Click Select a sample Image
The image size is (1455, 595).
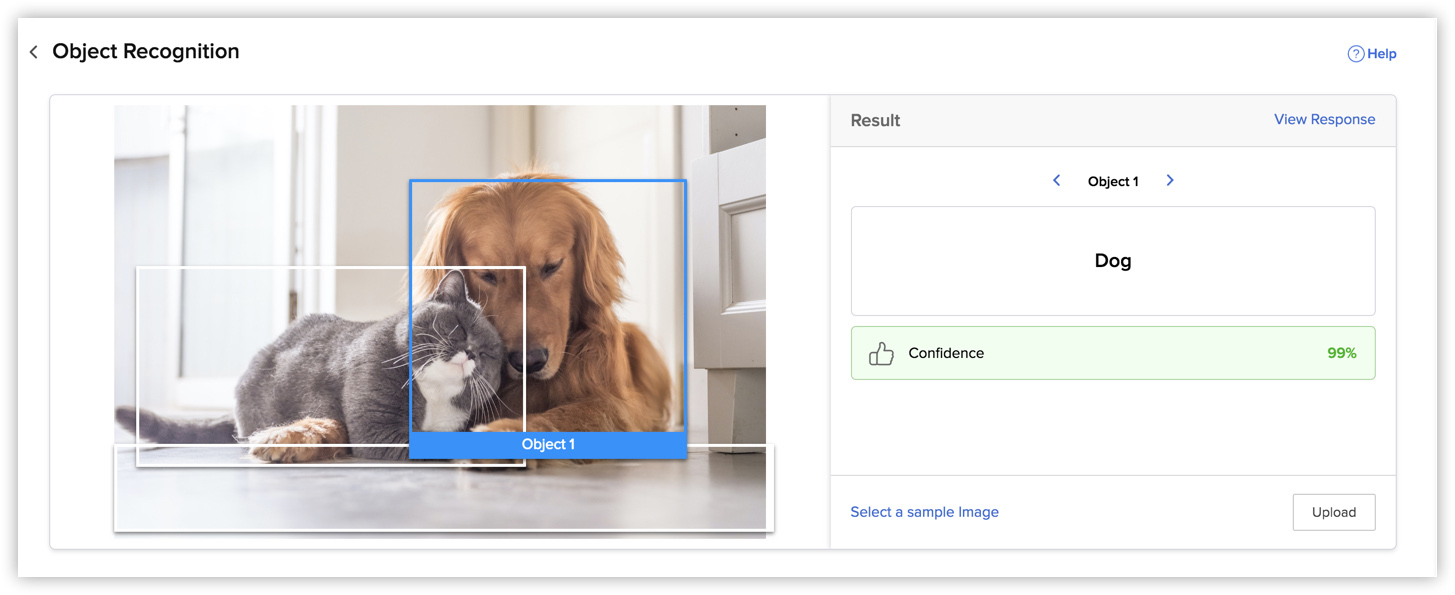pos(924,512)
